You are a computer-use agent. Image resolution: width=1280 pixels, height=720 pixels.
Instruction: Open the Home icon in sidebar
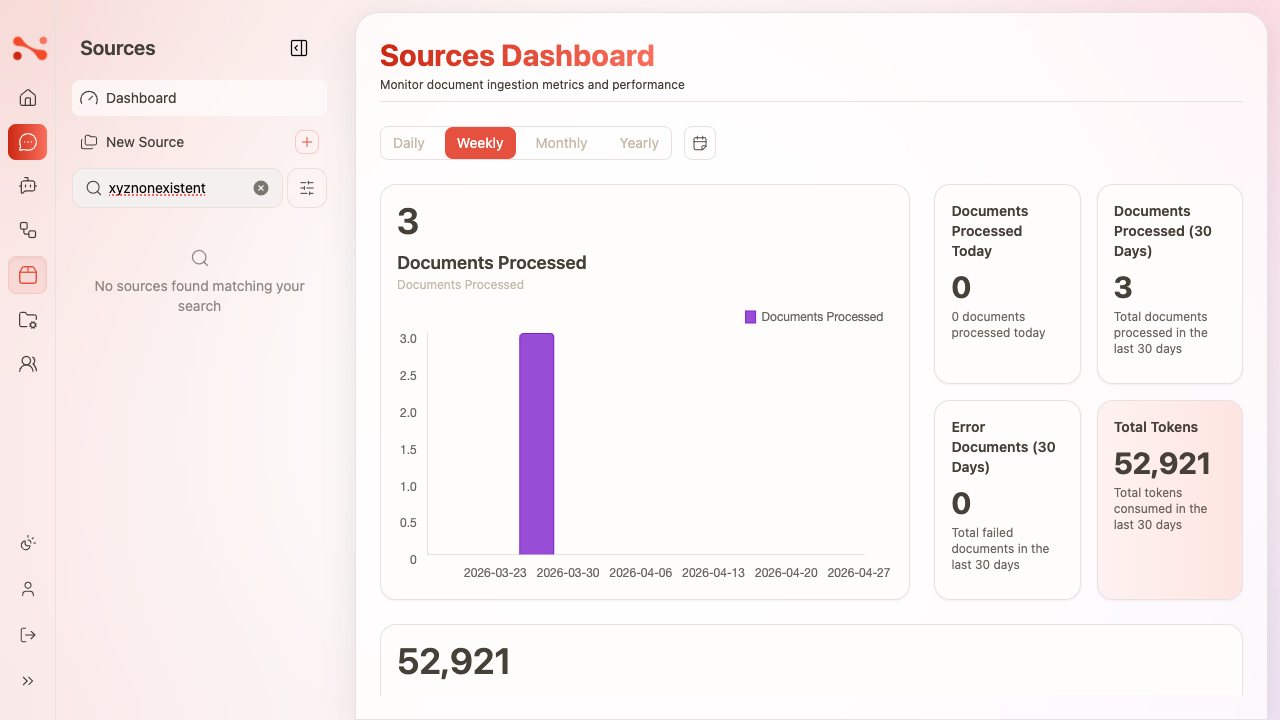tap(28, 97)
